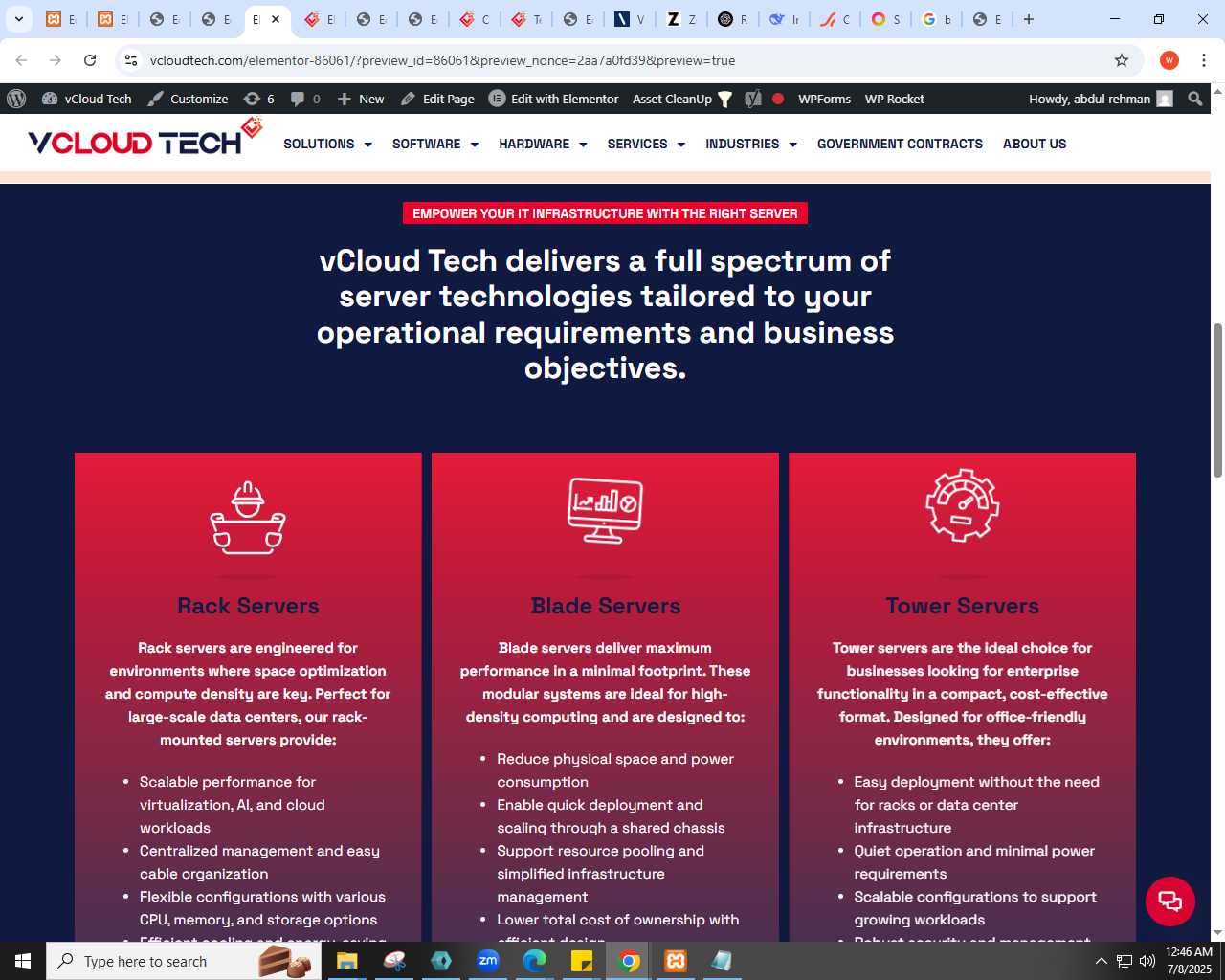Switch to the tab with V icon

pos(630,19)
